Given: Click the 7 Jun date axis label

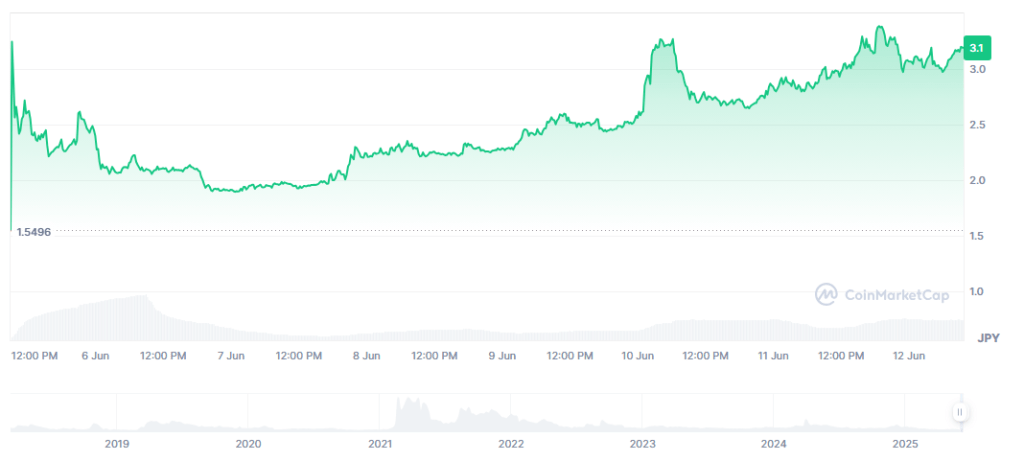Looking at the screenshot, I should click(231, 355).
